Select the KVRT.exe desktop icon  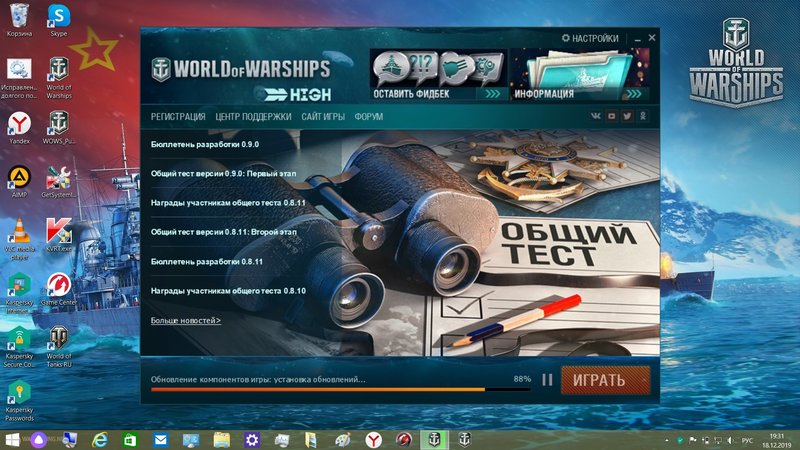[x=59, y=236]
